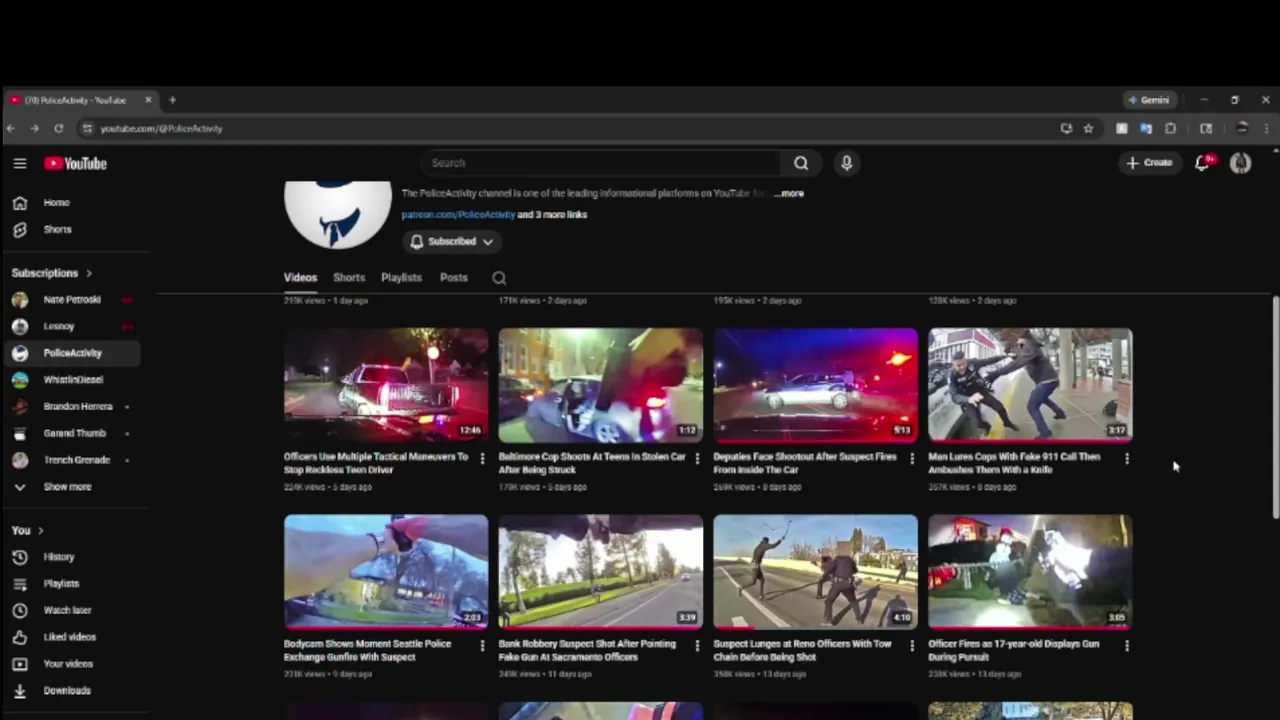Switch to the Playlists channel tab

coord(401,278)
